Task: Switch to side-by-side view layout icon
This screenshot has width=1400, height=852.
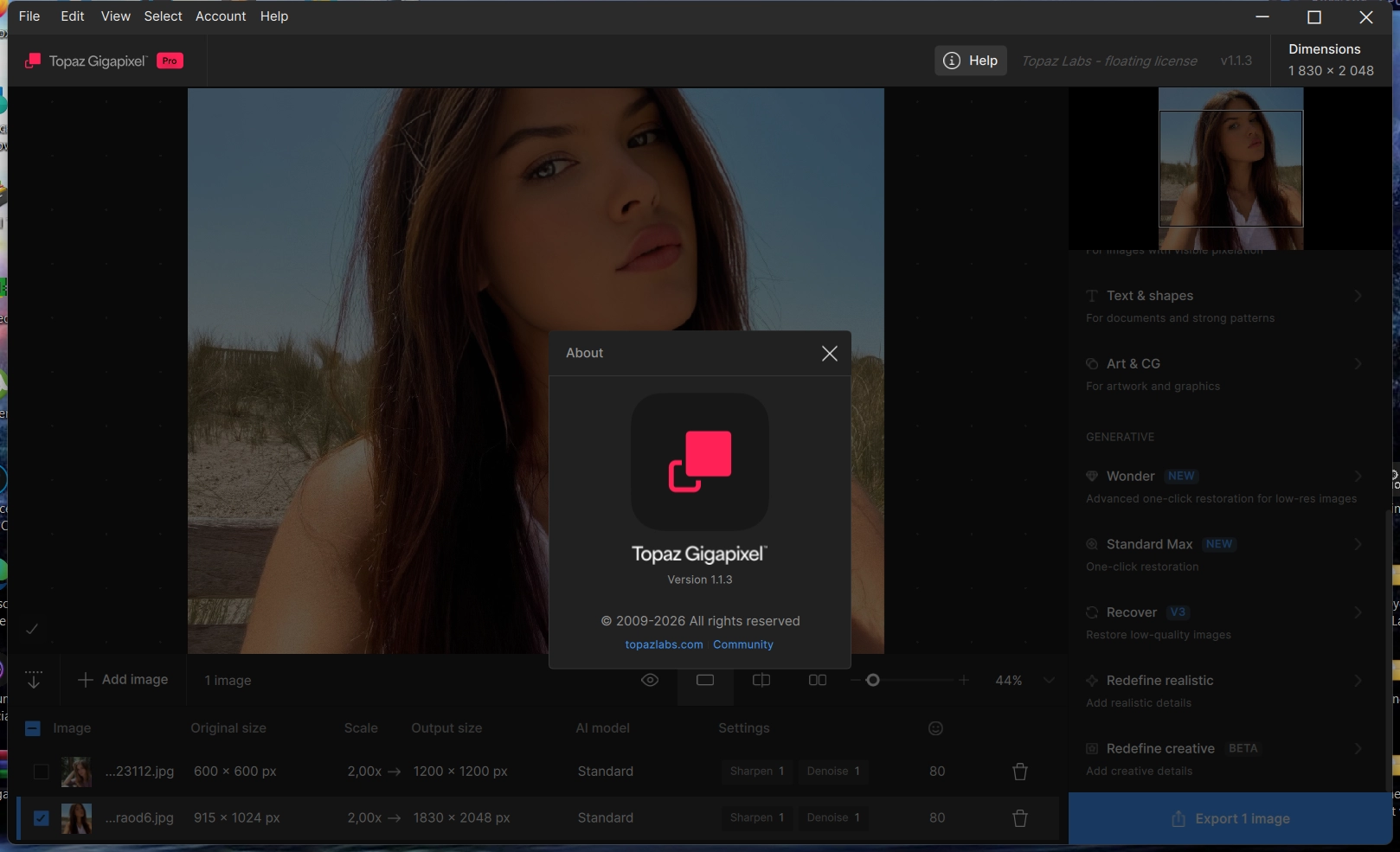Action: click(818, 681)
